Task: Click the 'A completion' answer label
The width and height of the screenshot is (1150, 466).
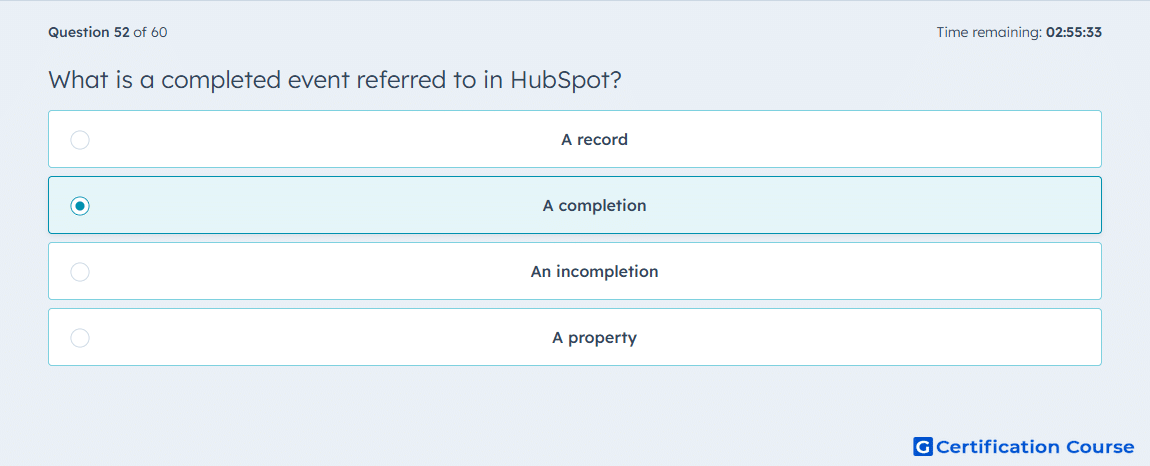Action: (x=594, y=205)
